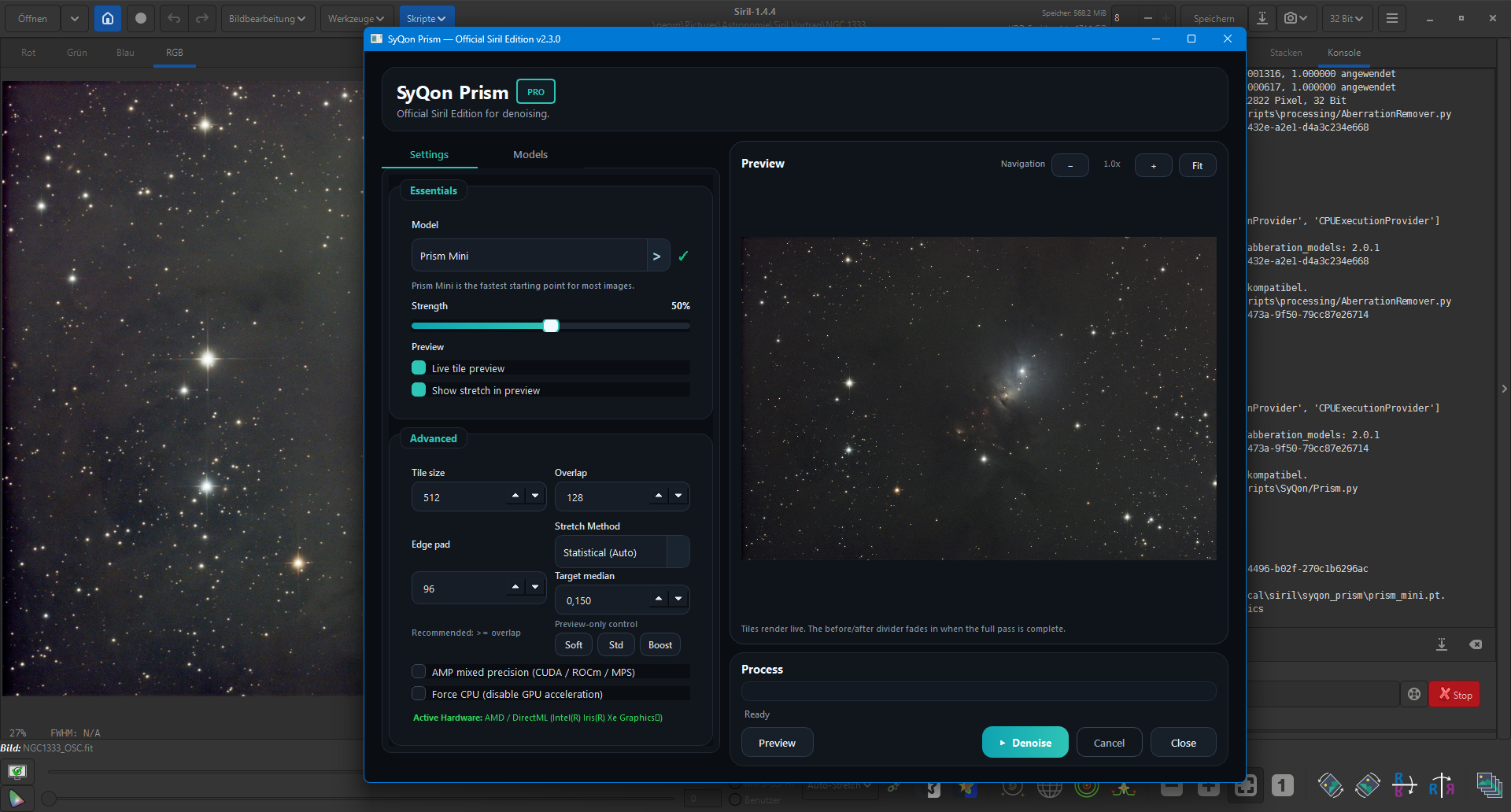Switch to the Stacken tab
1511x812 pixels.
1286,53
